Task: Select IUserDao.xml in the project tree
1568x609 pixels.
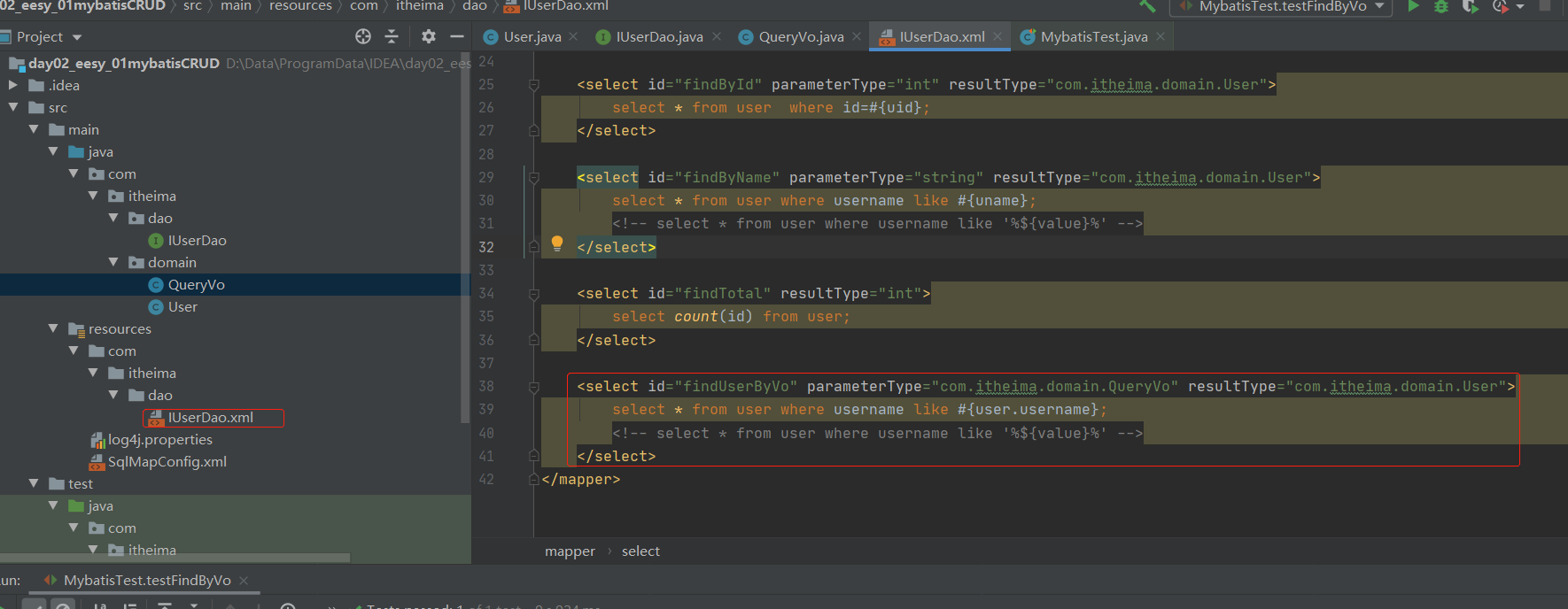Action: coord(201,417)
